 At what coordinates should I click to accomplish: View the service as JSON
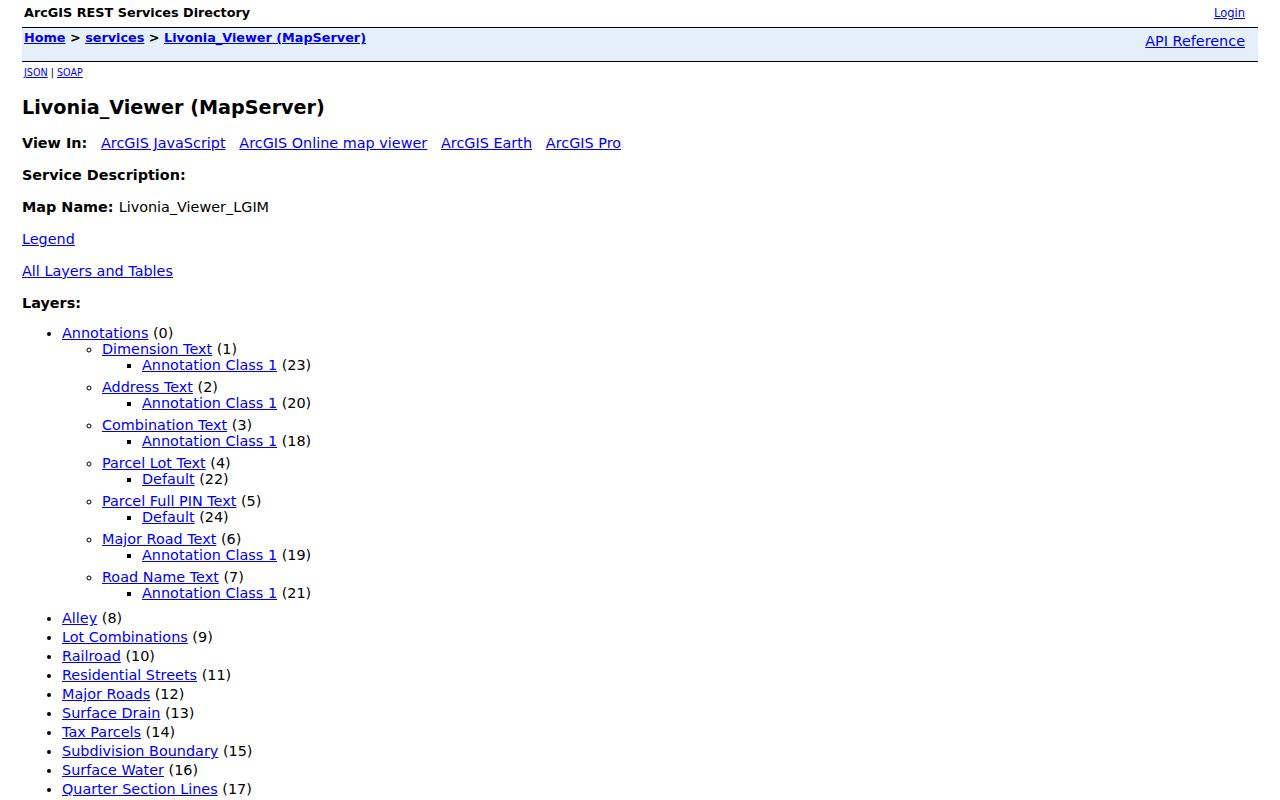(36, 72)
